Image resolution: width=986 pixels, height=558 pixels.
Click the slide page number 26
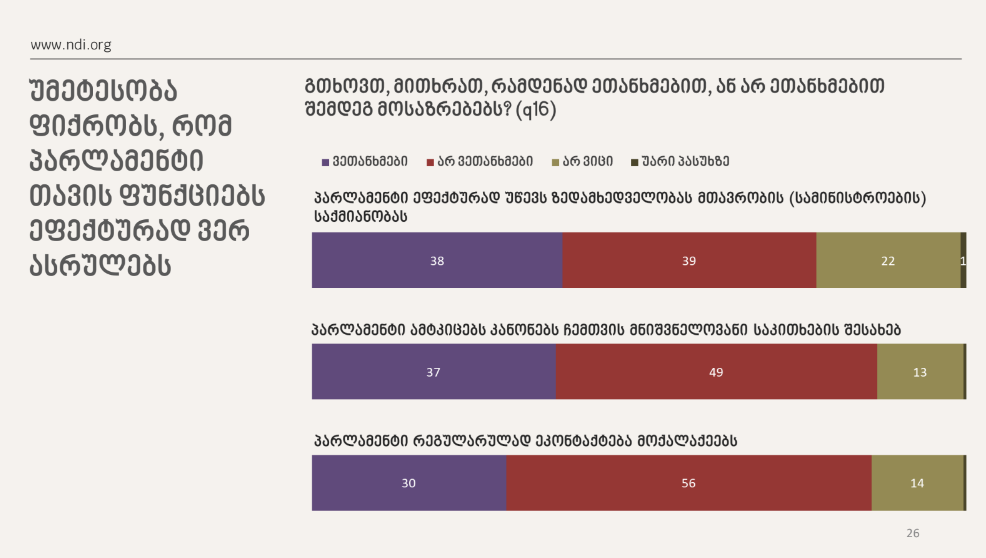[912, 533]
